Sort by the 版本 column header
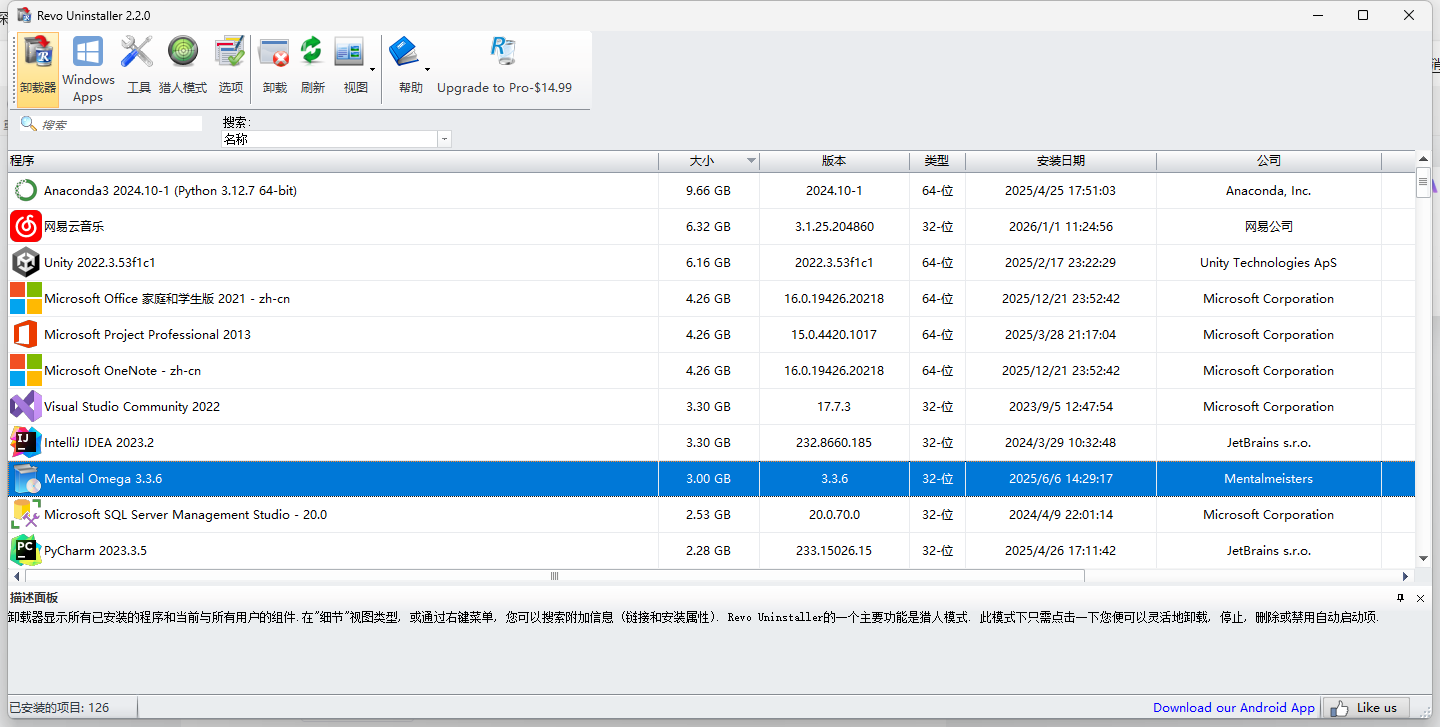 click(x=834, y=161)
